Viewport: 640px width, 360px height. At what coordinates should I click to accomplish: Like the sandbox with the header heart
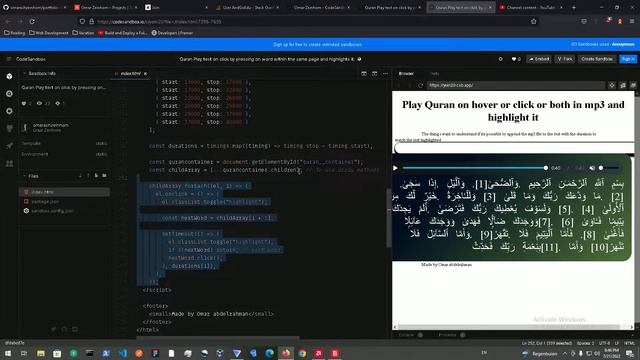[513, 59]
